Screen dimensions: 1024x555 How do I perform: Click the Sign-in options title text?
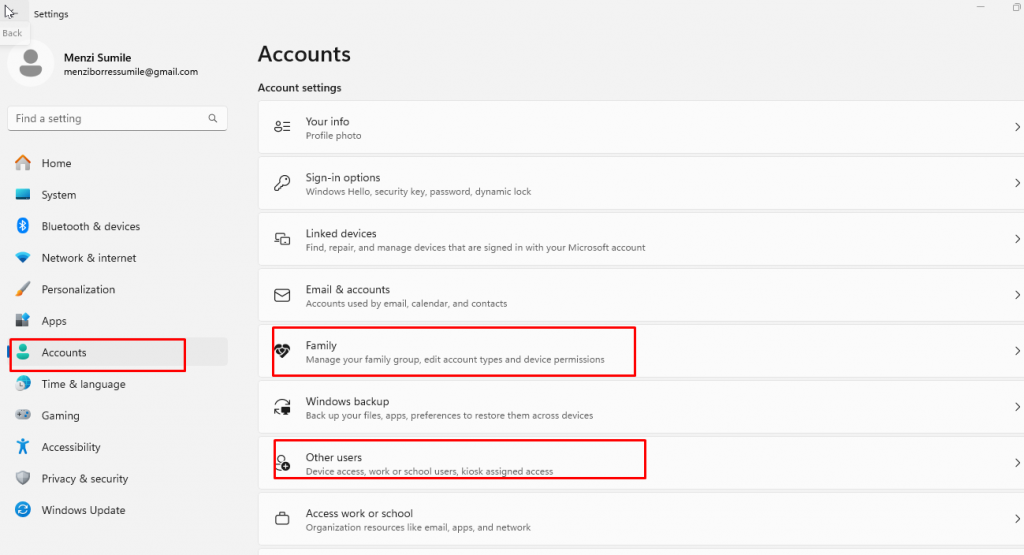pyautogui.click(x=343, y=178)
